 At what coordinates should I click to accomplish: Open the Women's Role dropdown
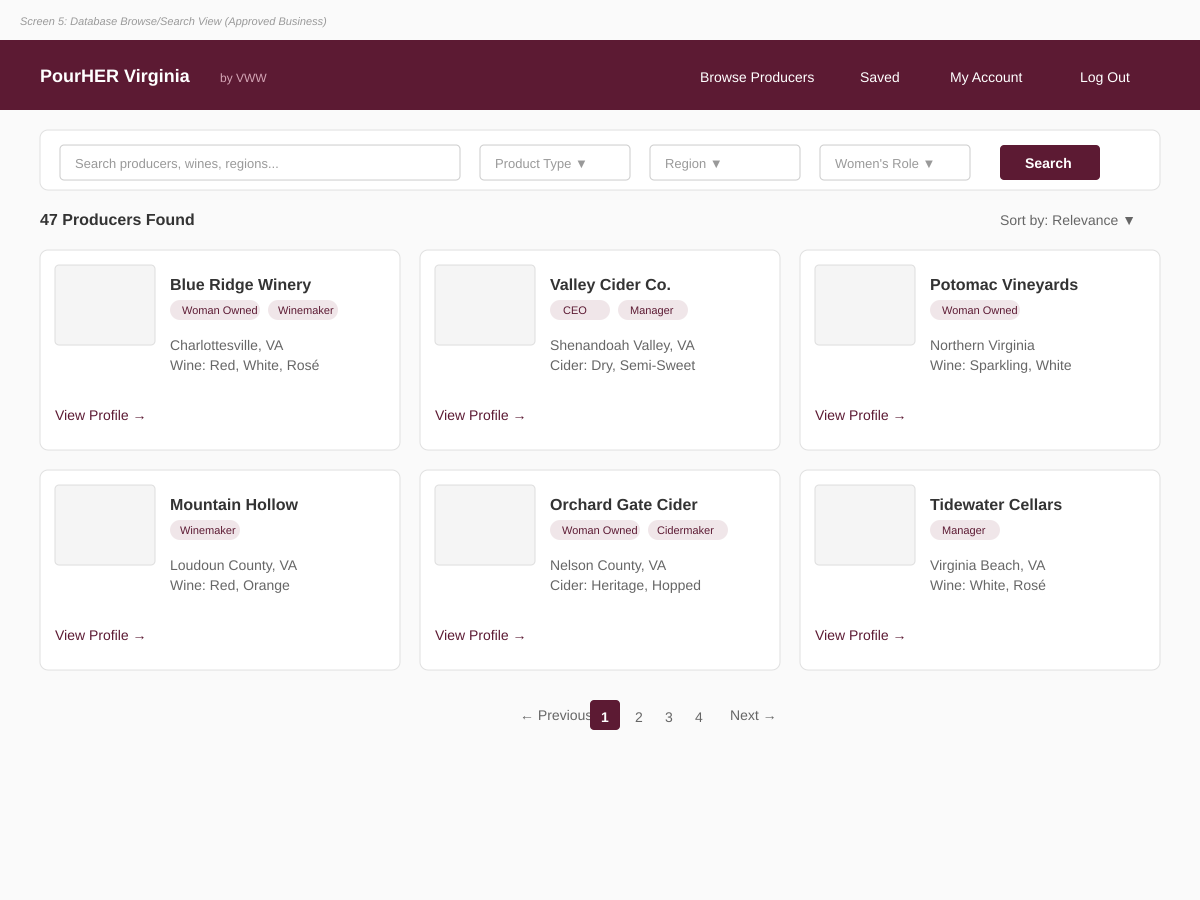tap(895, 163)
